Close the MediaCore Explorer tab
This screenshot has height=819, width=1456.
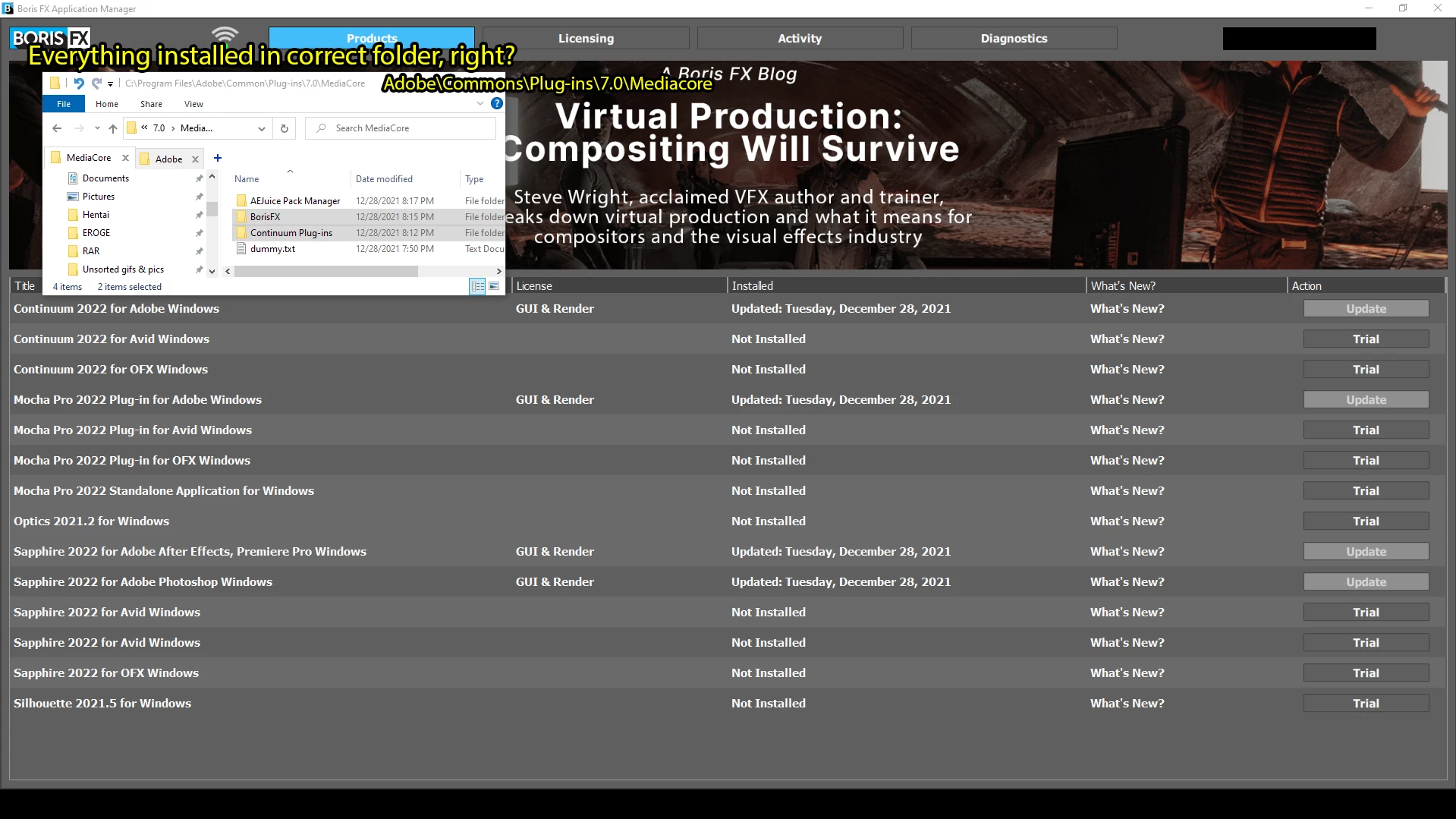point(126,158)
